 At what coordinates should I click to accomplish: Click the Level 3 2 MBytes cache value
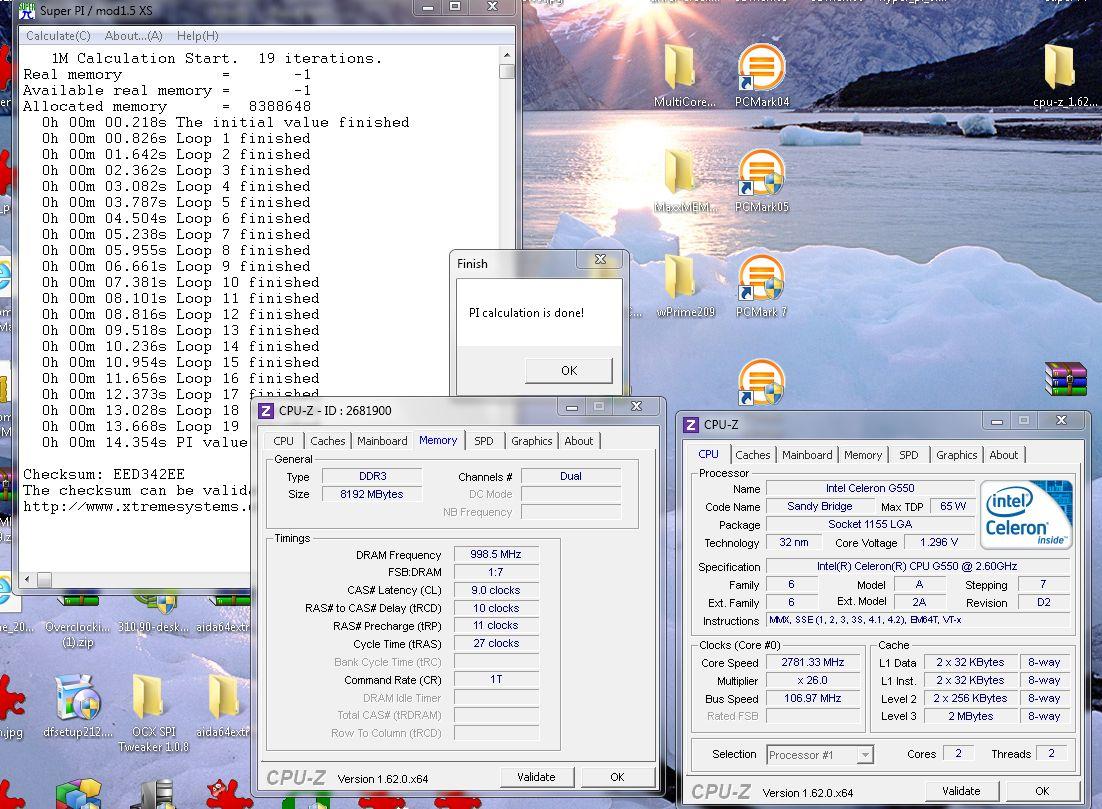pos(971,716)
